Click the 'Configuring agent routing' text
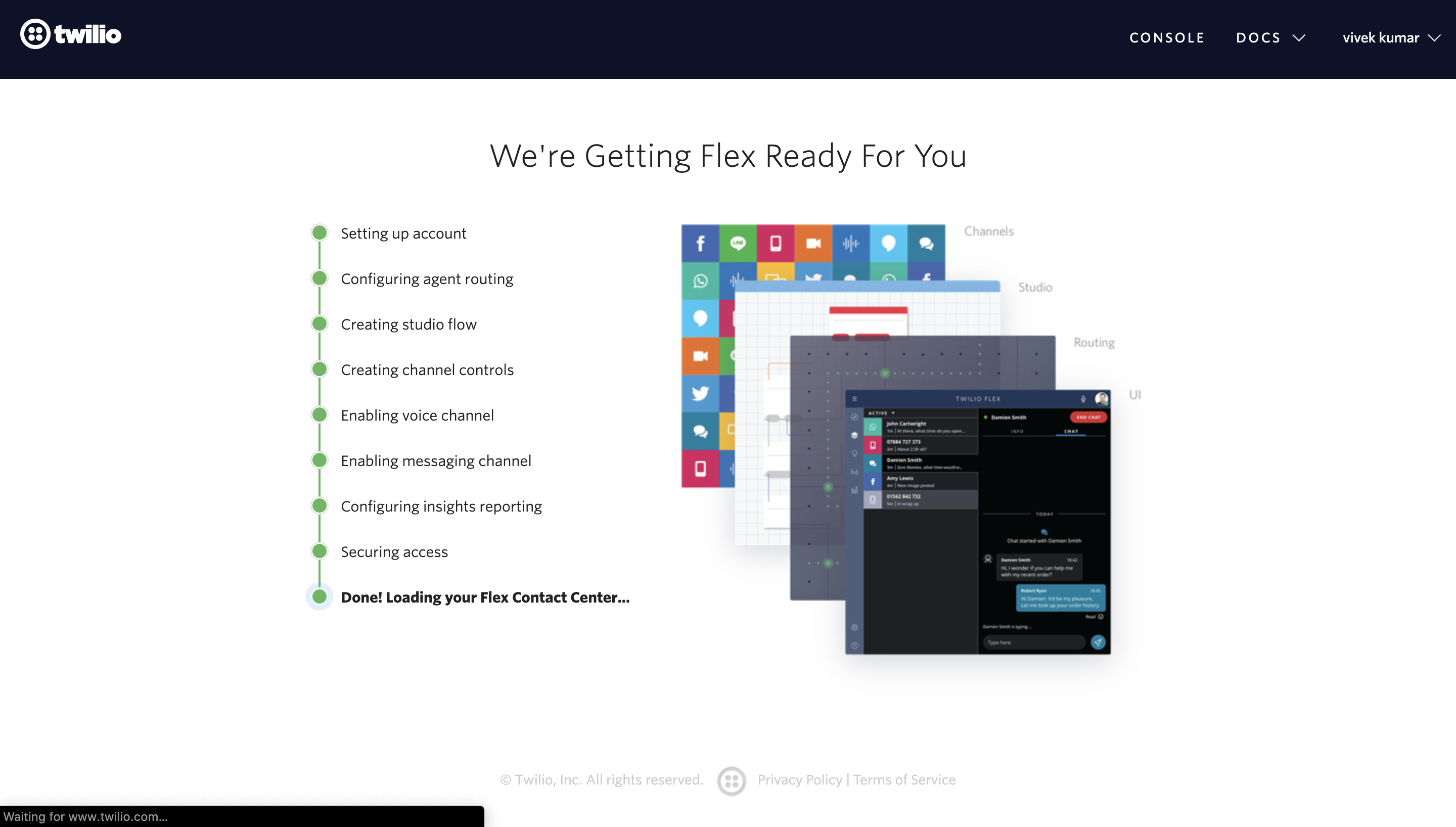This screenshot has width=1456, height=827. tap(427, 279)
